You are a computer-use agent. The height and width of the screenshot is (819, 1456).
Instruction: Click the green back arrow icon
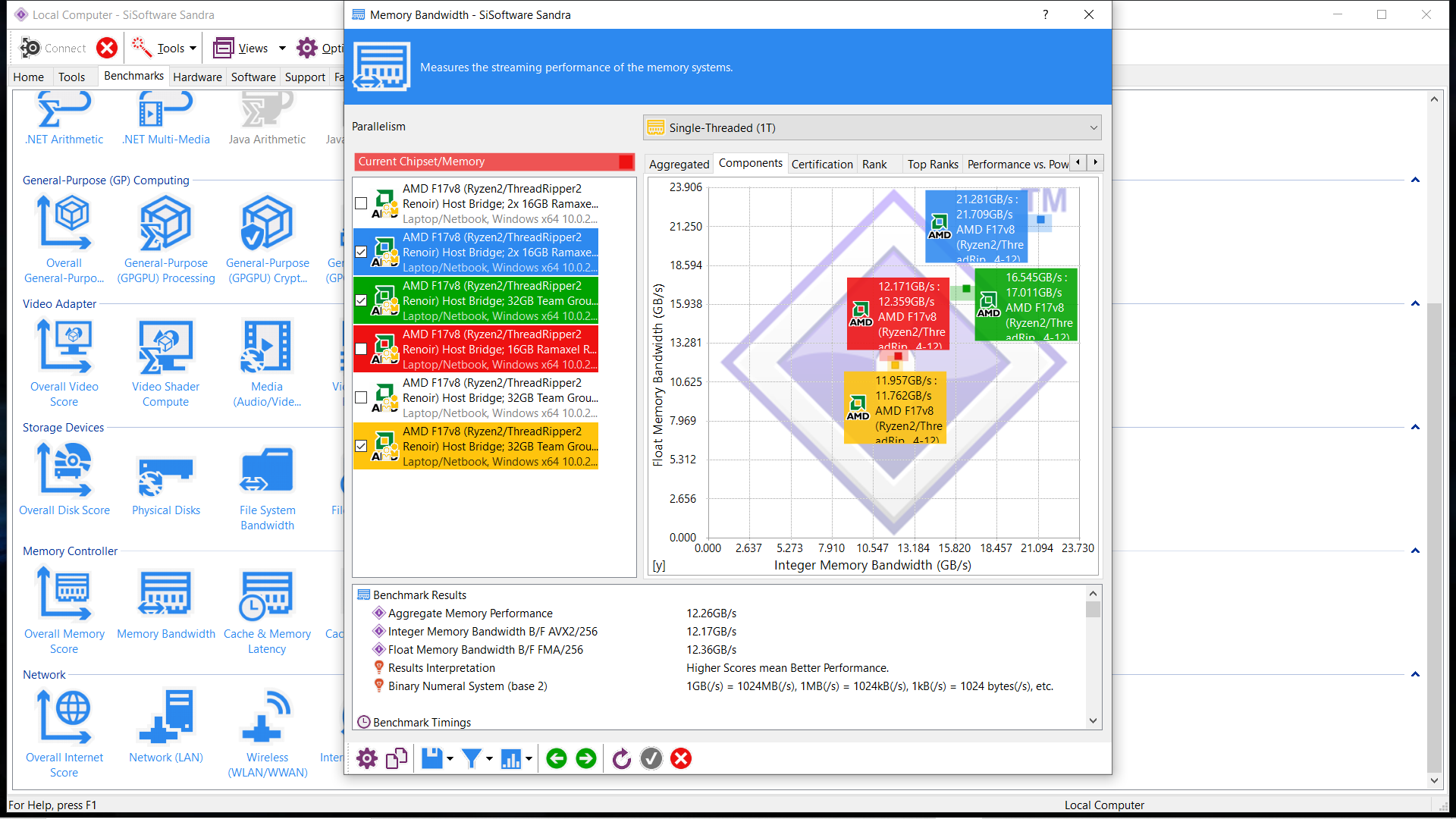coord(557,758)
